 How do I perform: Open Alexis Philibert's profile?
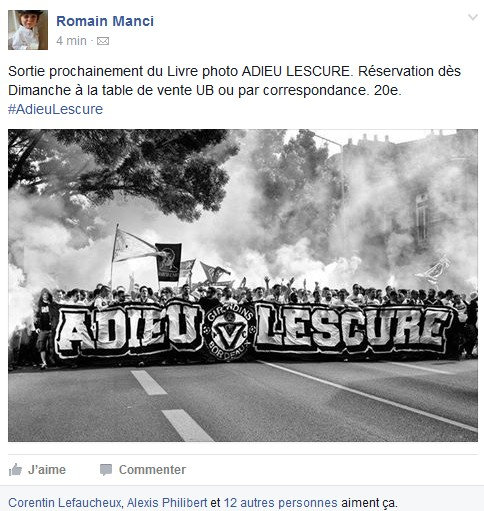(x=167, y=502)
